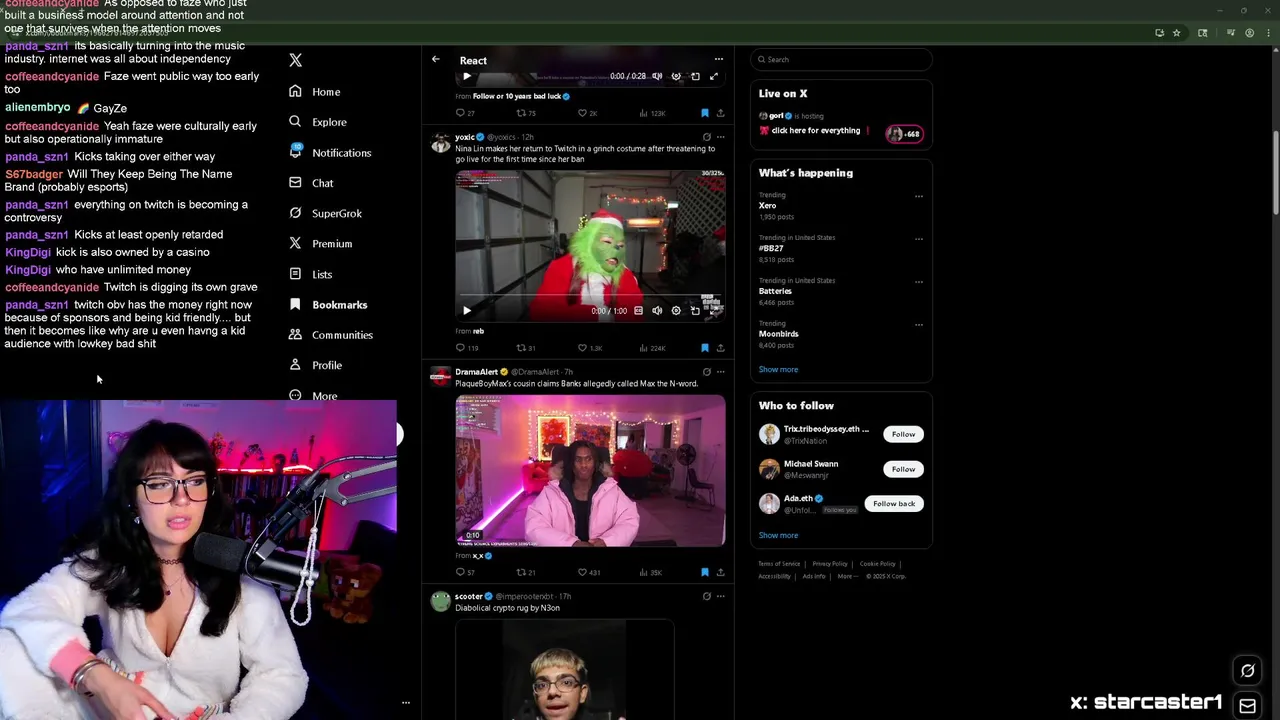This screenshot has height=720, width=1280.
Task: Show more under What's happening
Action: pyautogui.click(x=778, y=369)
